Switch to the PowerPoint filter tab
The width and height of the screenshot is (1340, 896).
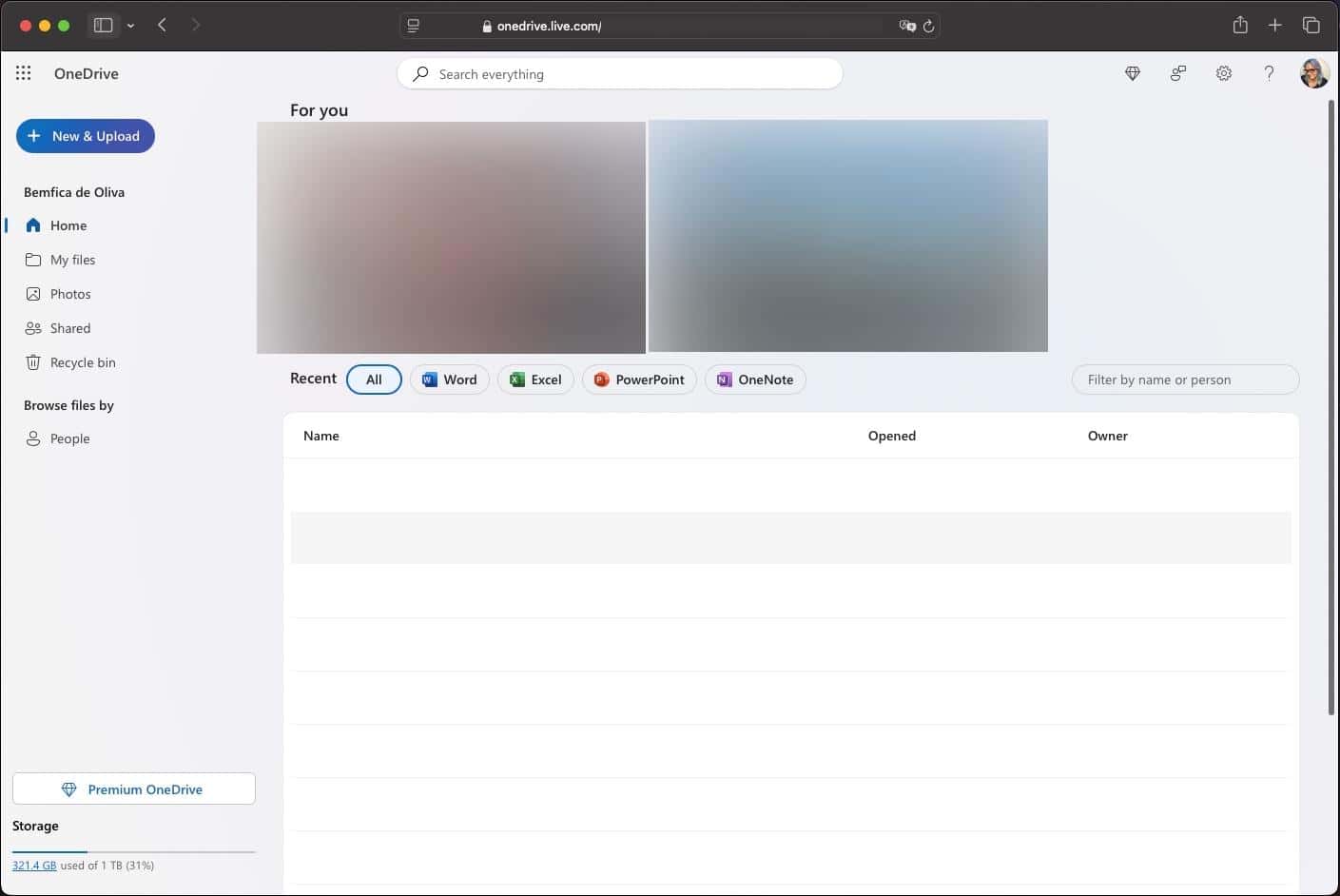(639, 380)
